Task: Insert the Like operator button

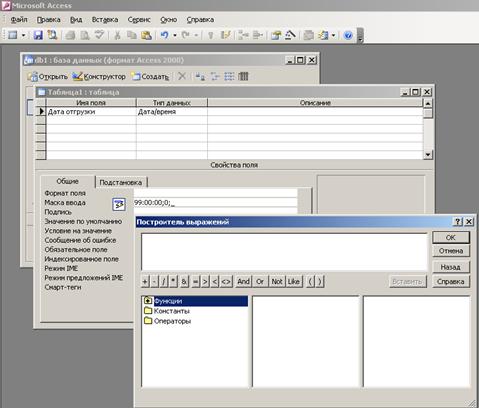Action: (x=293, y=281)
